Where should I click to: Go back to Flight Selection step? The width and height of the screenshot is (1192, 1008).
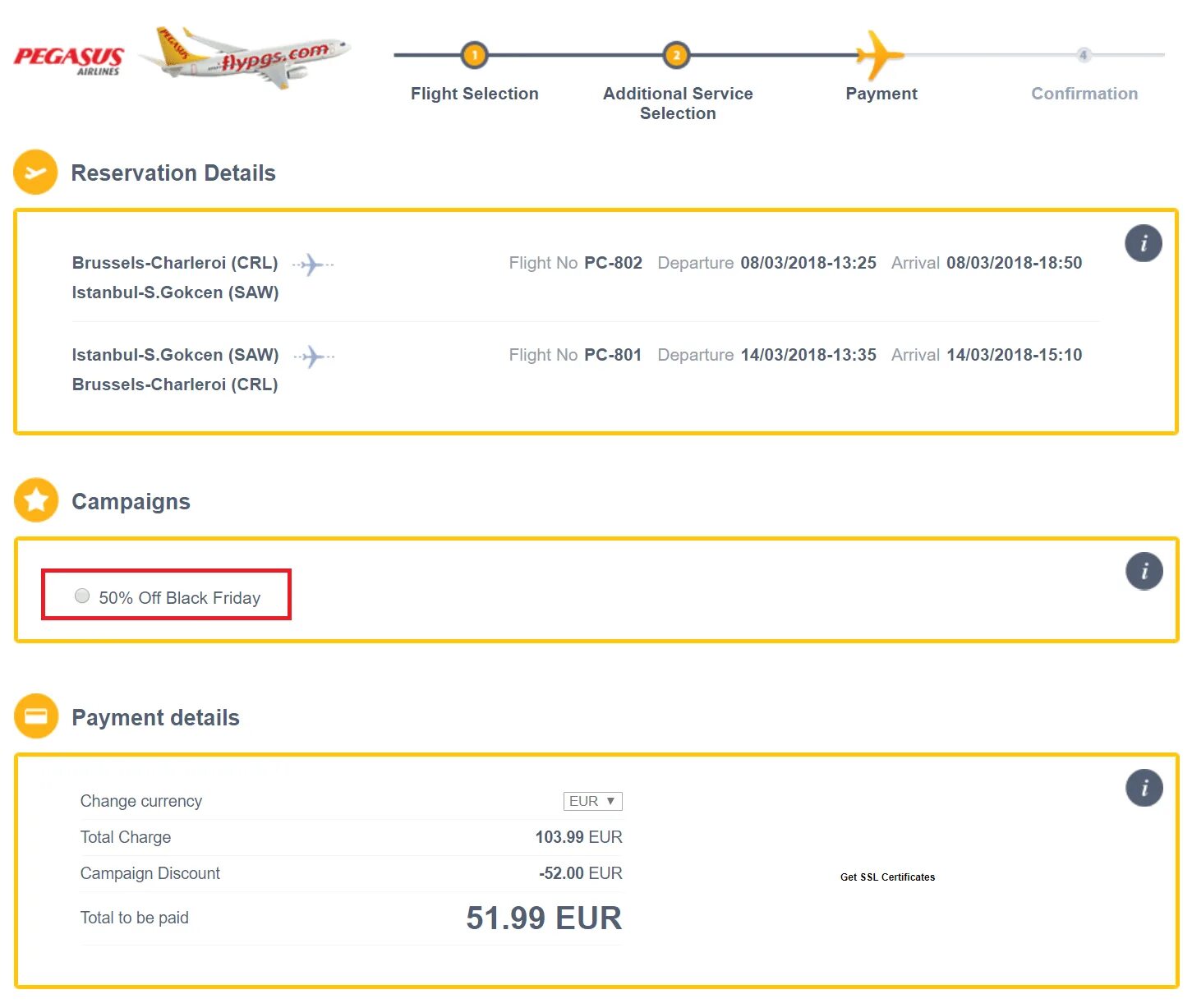click(474, 94)
